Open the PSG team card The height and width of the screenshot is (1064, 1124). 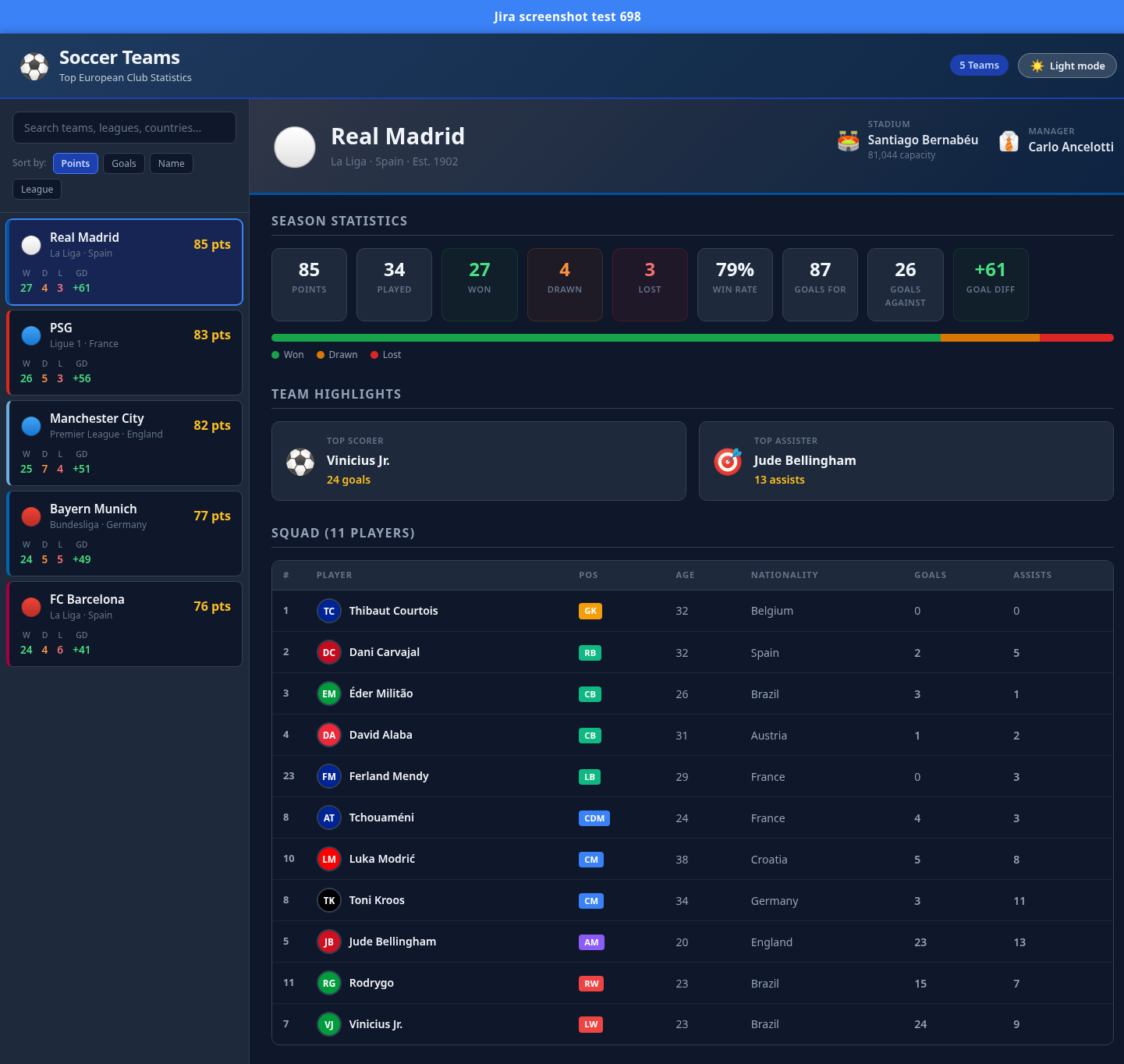click(x=125, y=353)
